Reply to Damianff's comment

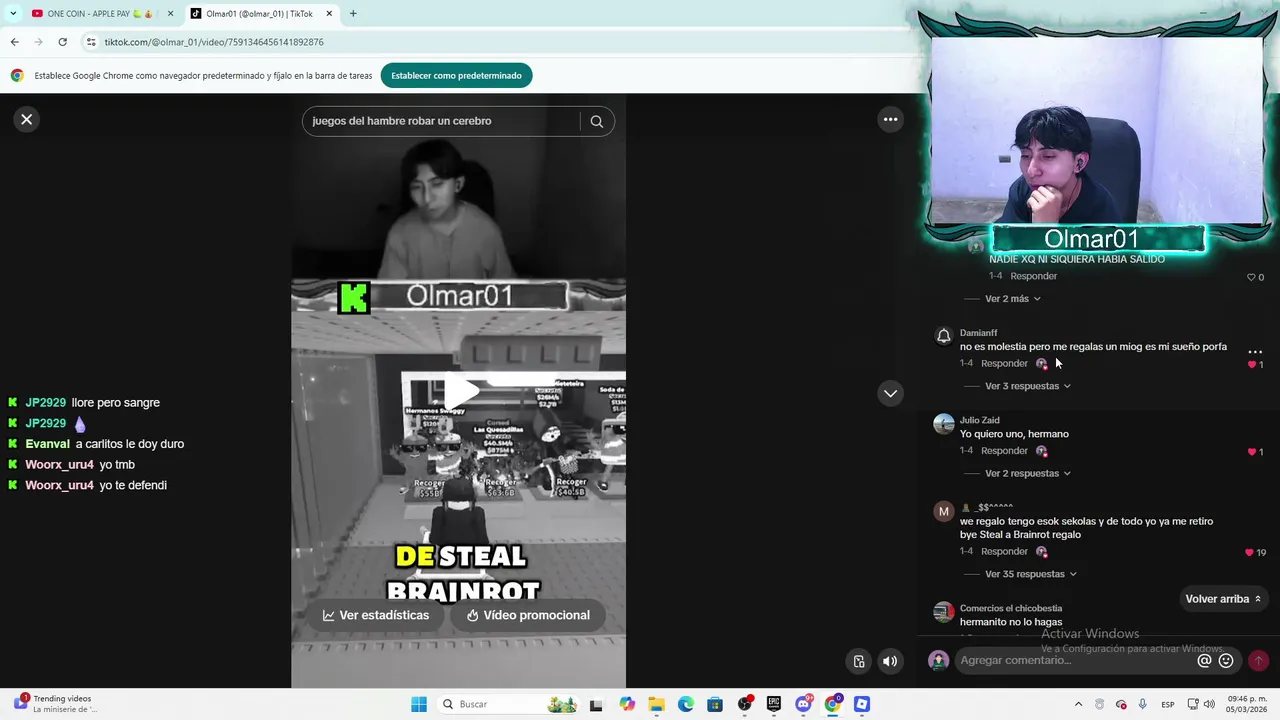pos(1004,363)
